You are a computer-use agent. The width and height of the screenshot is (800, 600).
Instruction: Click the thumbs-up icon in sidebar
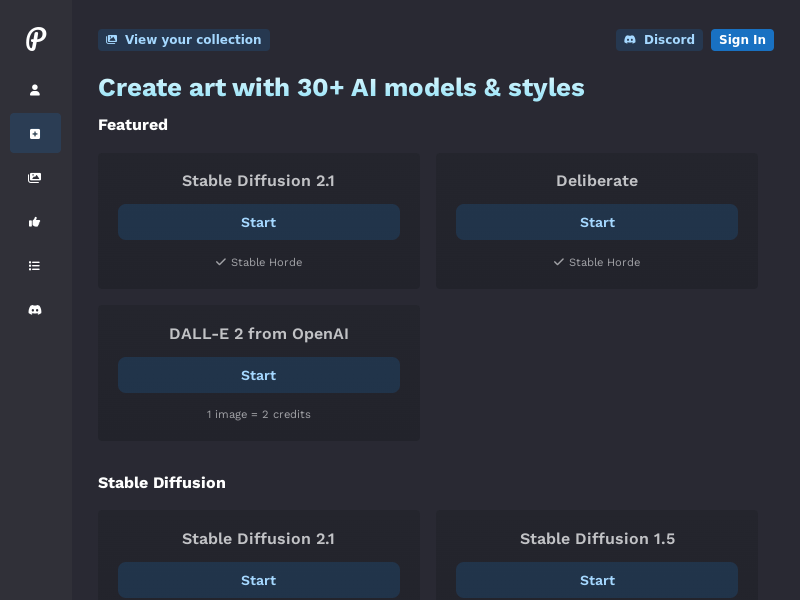tap(35, 222)
